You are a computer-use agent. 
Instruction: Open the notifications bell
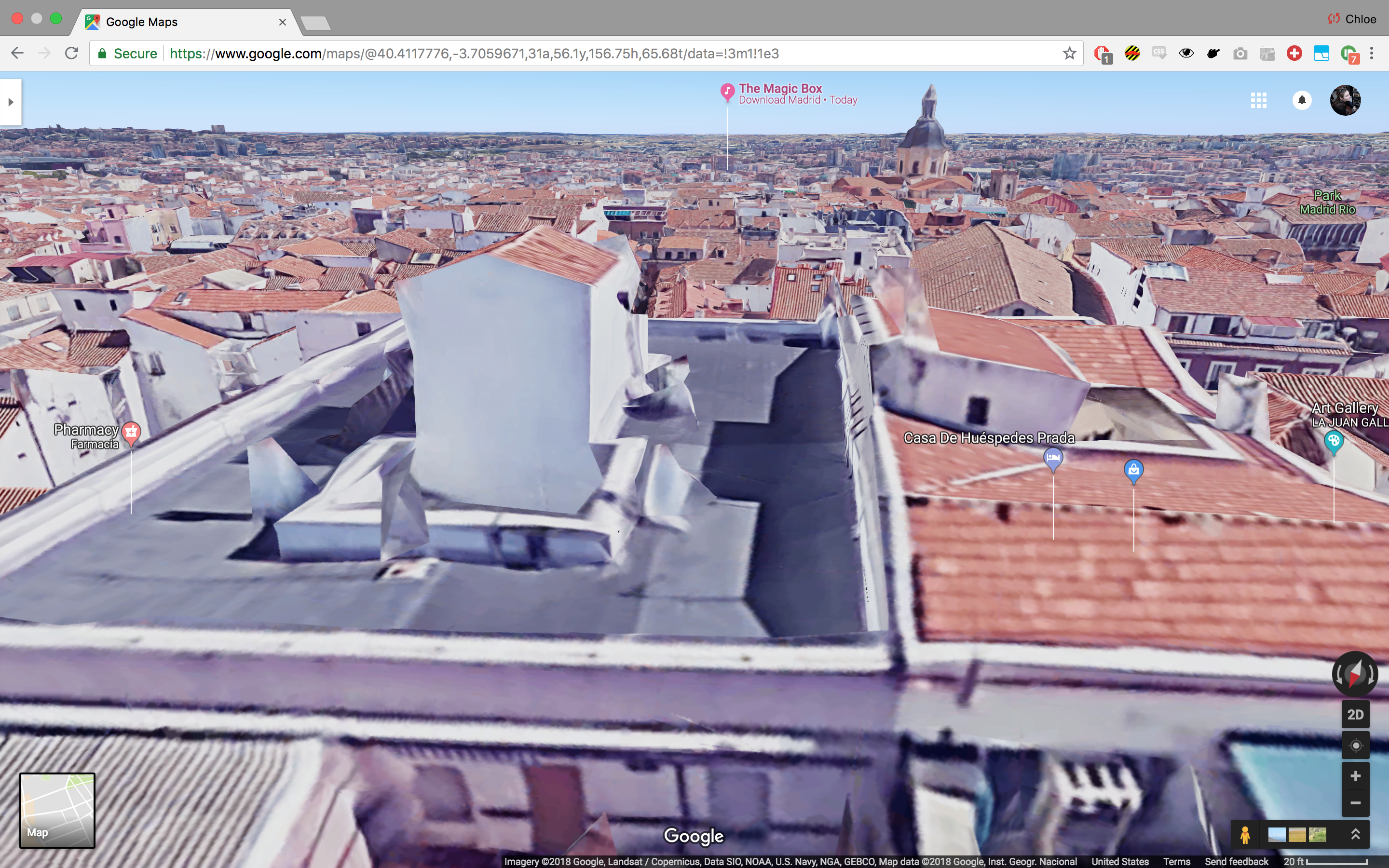[x=1302, y=100]
